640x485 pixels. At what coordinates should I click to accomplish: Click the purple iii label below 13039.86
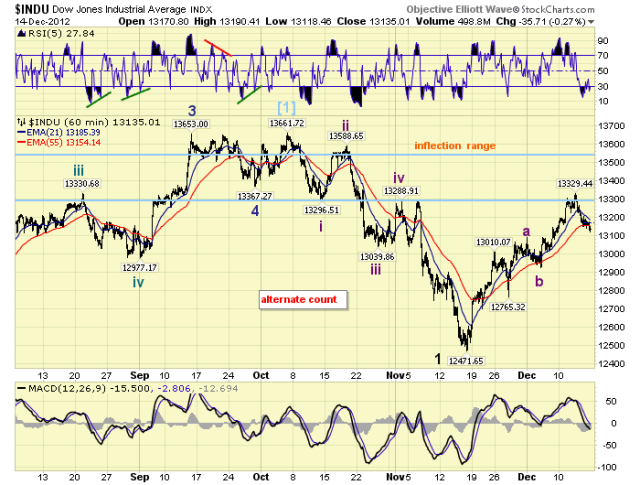(x=376, y=269)
